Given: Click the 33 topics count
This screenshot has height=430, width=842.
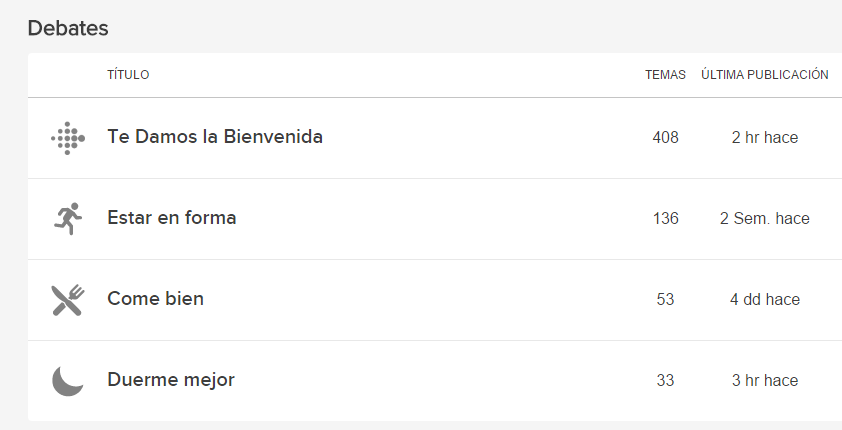Looking at the screenshot, I should (x=665, y=381).
